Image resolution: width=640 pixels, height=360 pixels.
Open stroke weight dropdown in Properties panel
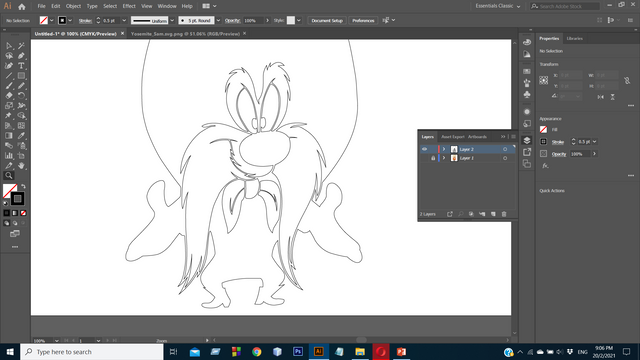tap(595, 142)
